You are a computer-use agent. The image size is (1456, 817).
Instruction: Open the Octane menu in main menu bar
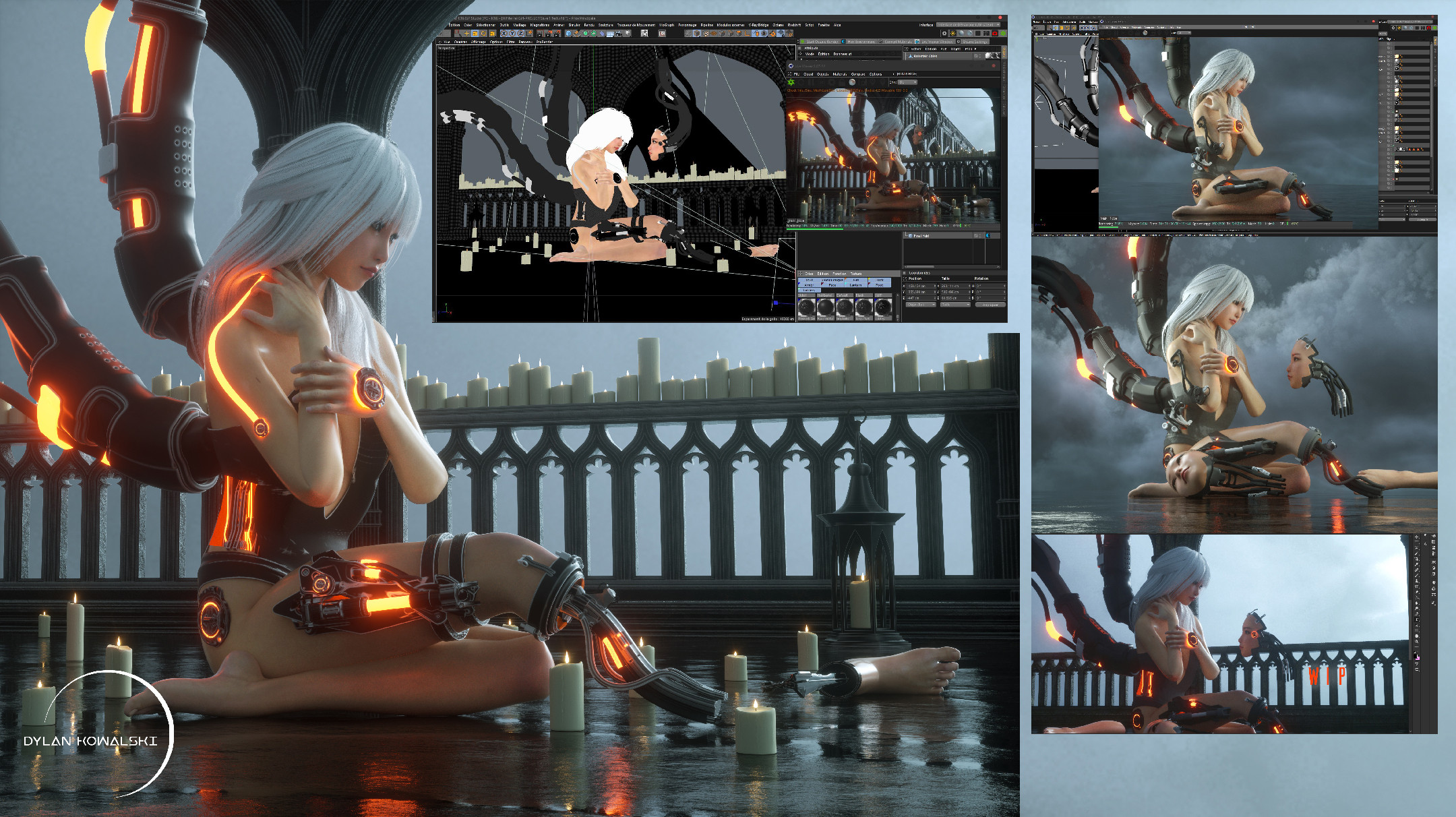pyautogui.click(x=778, y=25)
